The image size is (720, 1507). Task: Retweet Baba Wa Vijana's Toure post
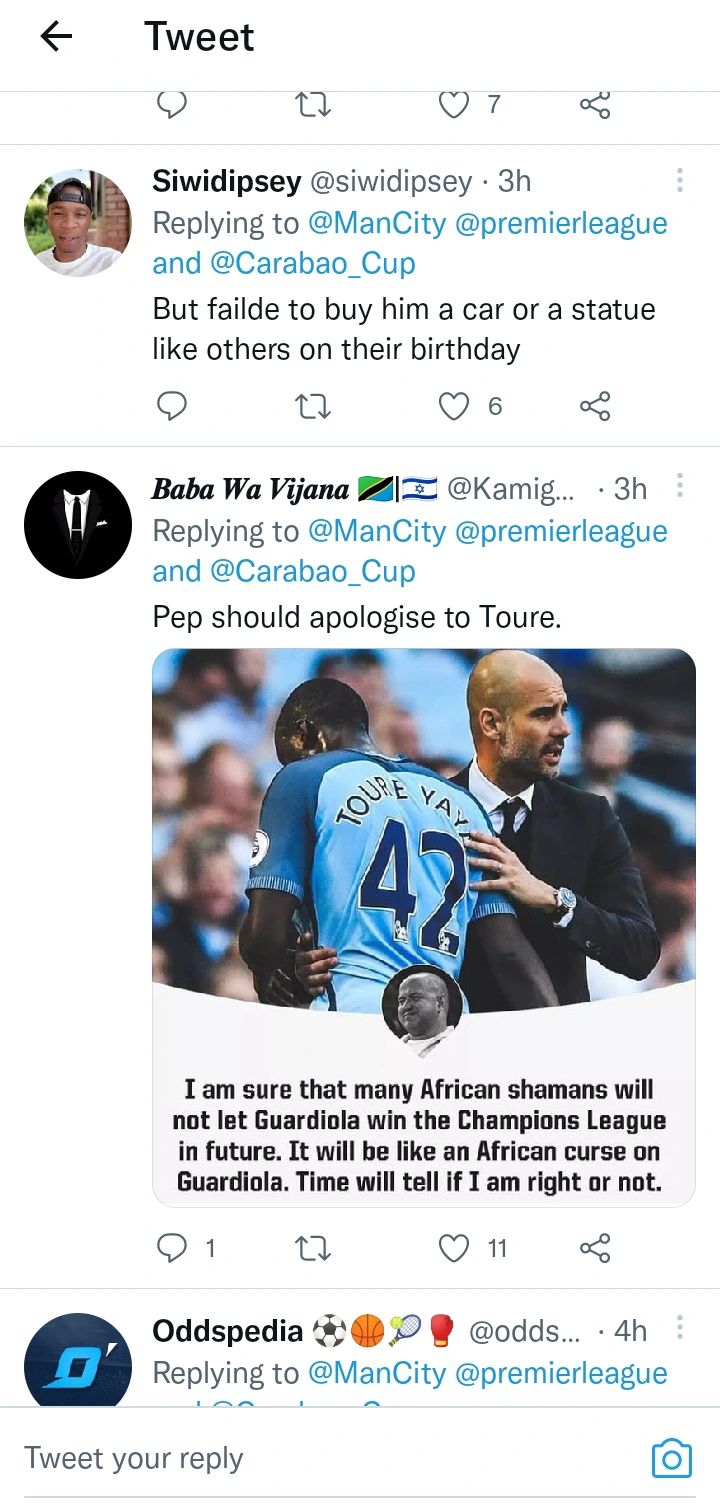pyautogui.click(x=314, y=1248)
